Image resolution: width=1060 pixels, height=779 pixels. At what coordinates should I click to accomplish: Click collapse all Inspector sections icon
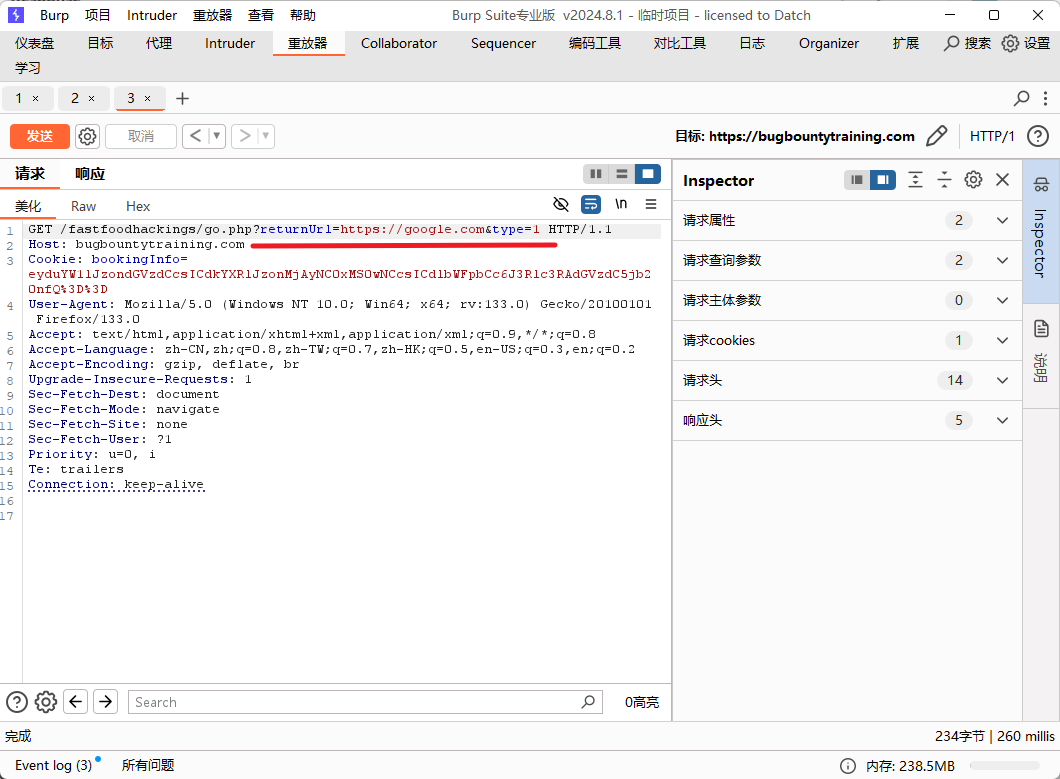(944, 180)
